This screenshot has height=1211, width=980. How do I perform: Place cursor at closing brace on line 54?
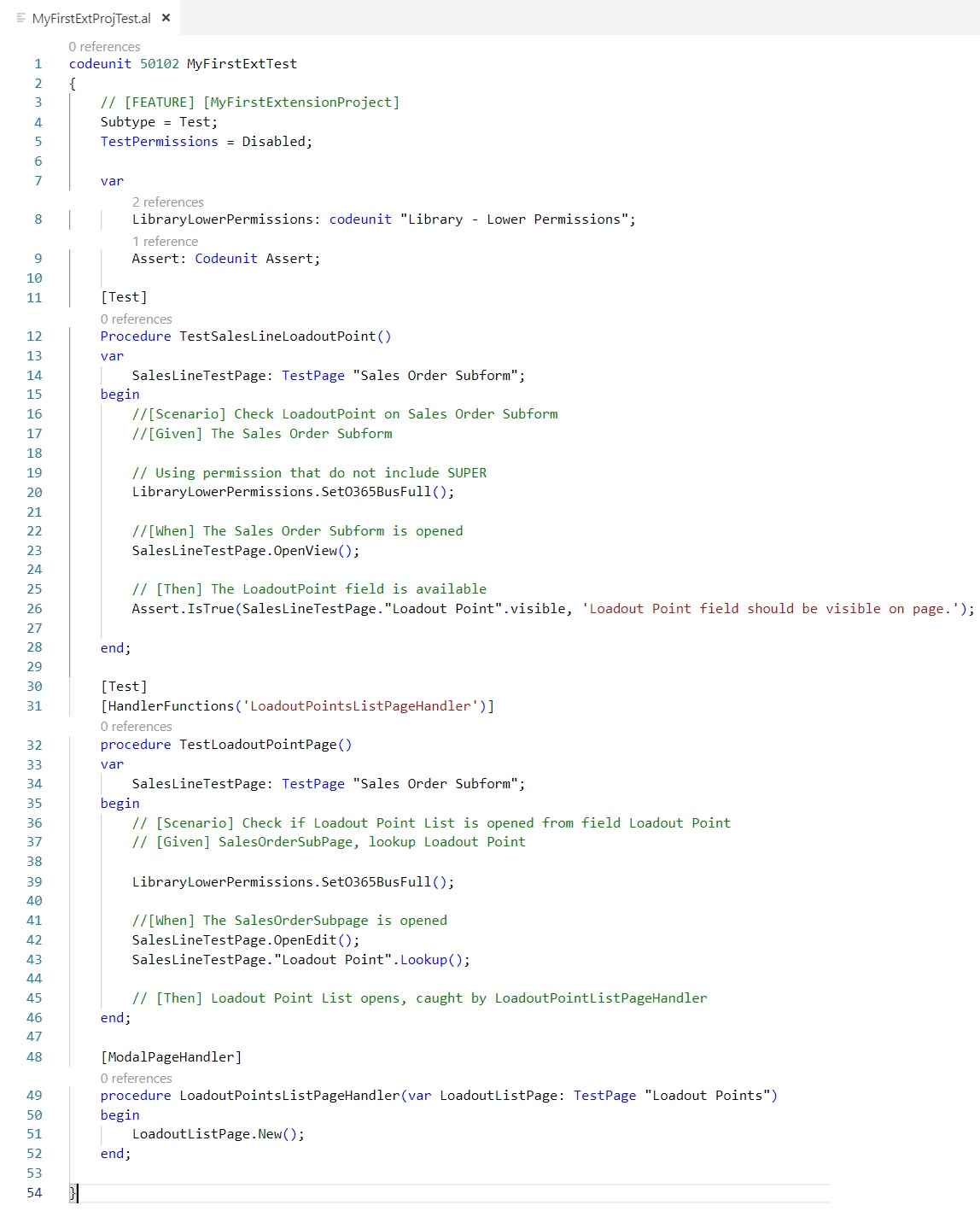[x=73, y=1192]
